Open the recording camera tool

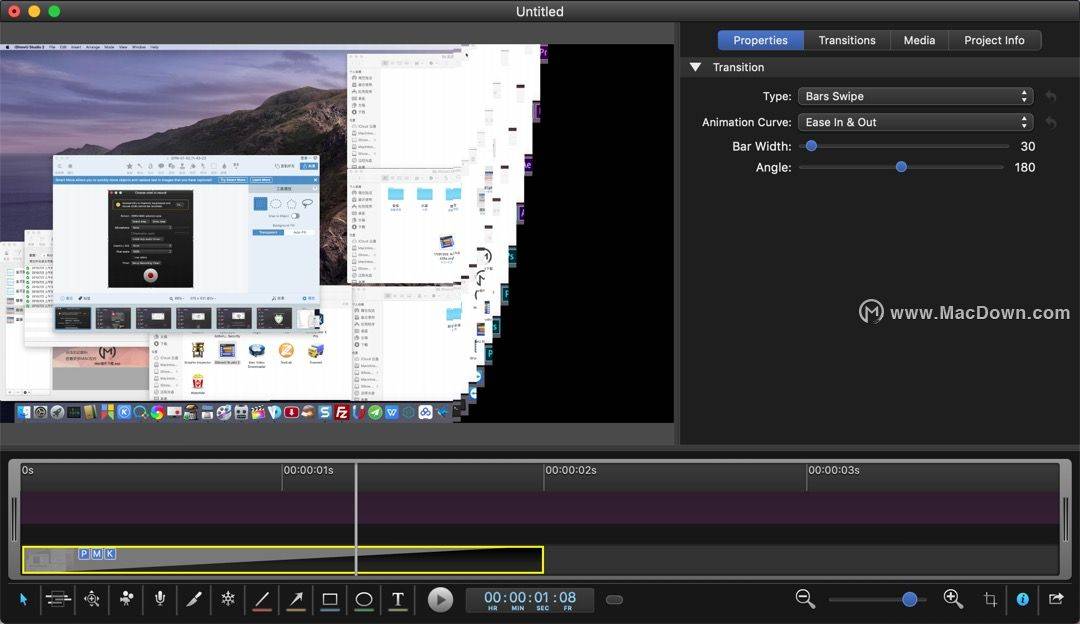(x=126, y=599)
